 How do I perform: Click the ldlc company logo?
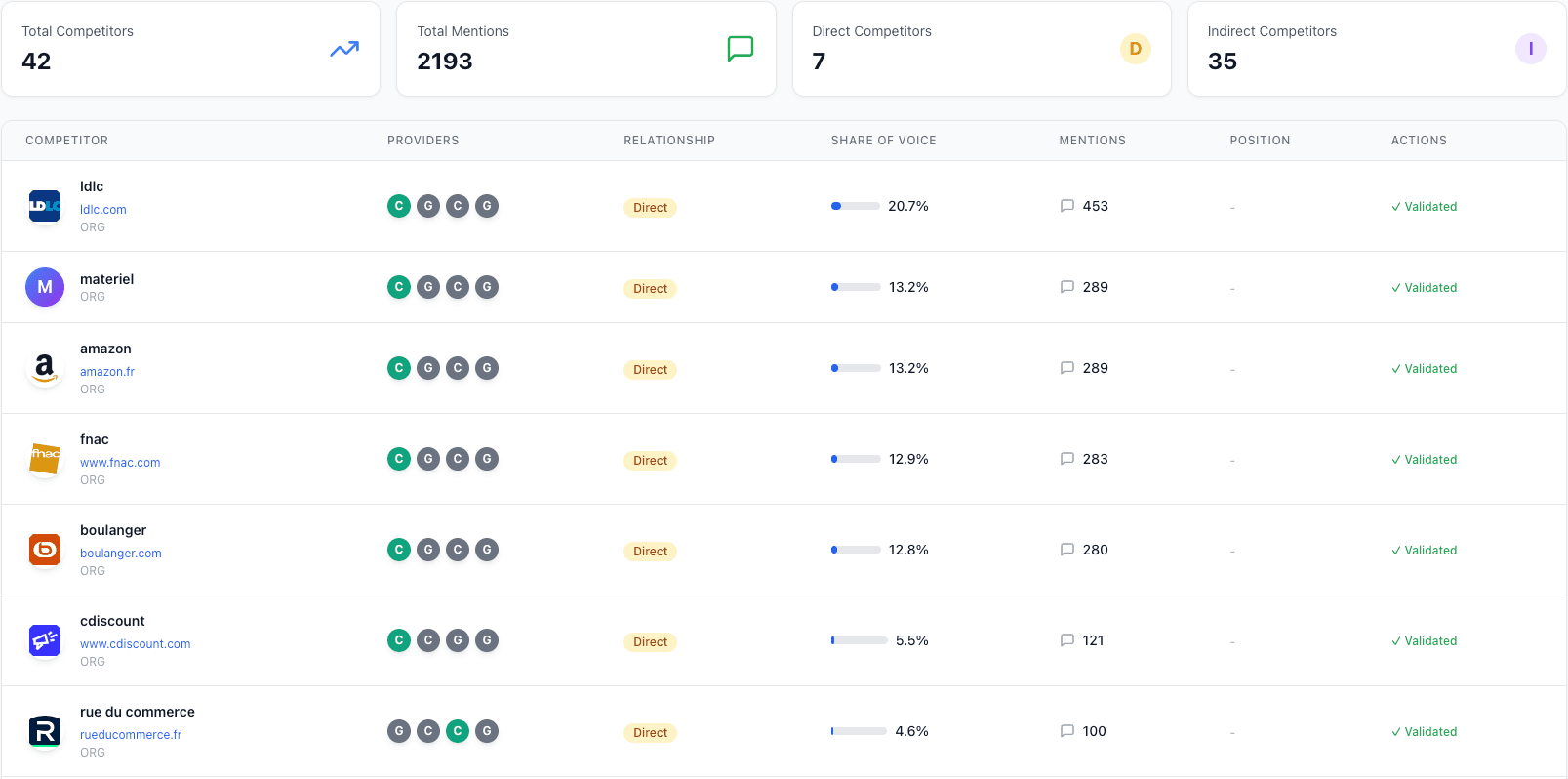pyautogui.click(x=45, y=206)
